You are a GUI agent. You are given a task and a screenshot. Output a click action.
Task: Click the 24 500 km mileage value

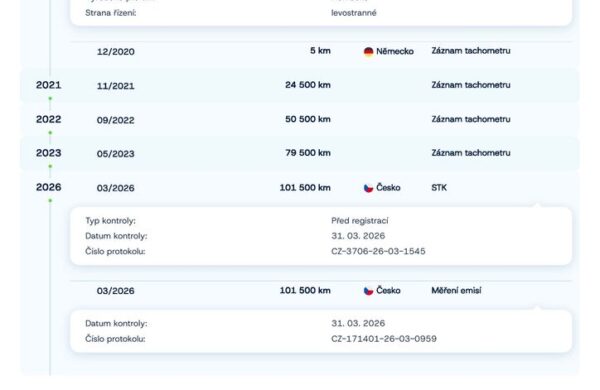(308, 85)
